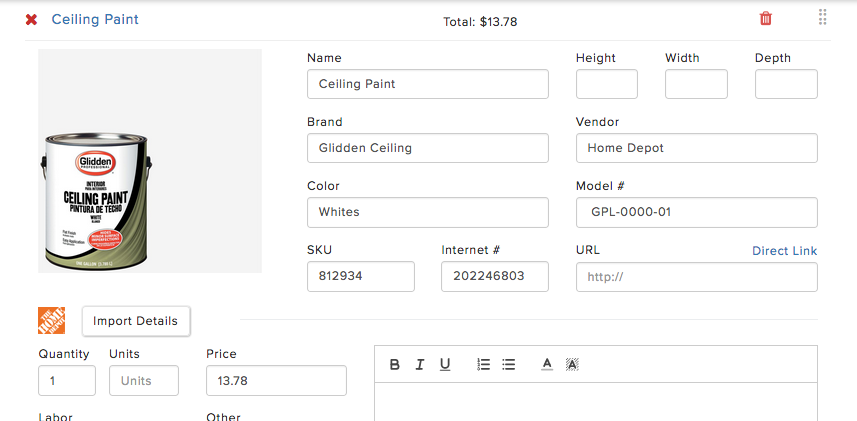Toggle bold formatting in the editor
Image resolution: width=857 pixels, height=421 pixels.
(395, 364)
